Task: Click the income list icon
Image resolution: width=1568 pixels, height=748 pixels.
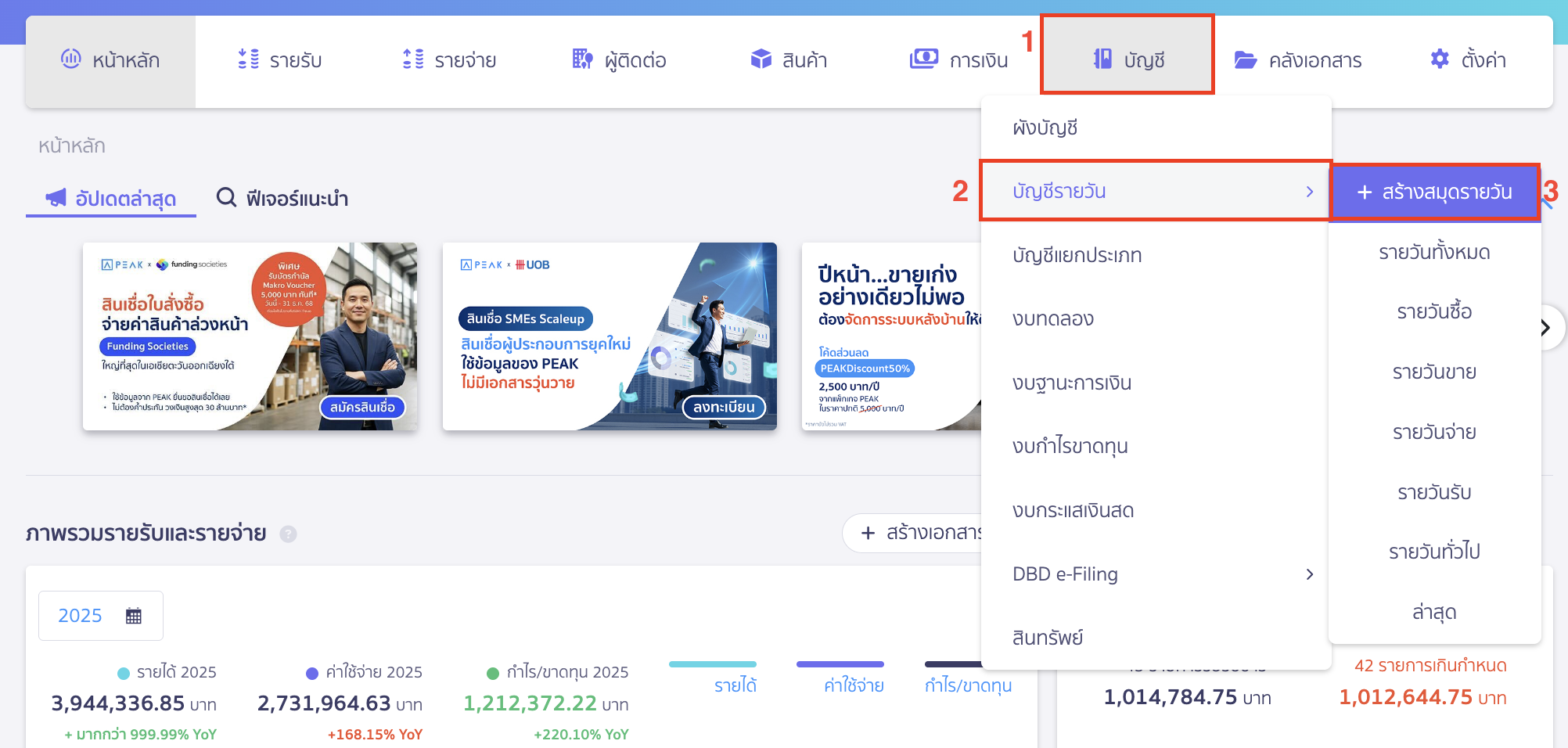Action: point(248,59)
